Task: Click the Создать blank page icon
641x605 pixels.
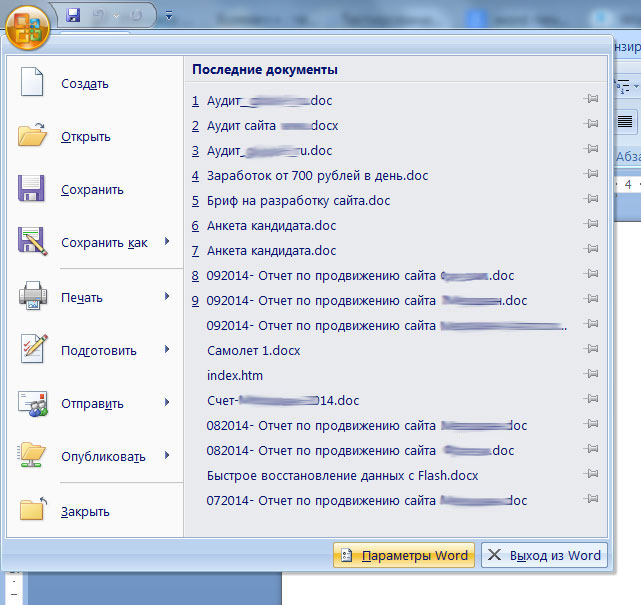Action: 32,82
